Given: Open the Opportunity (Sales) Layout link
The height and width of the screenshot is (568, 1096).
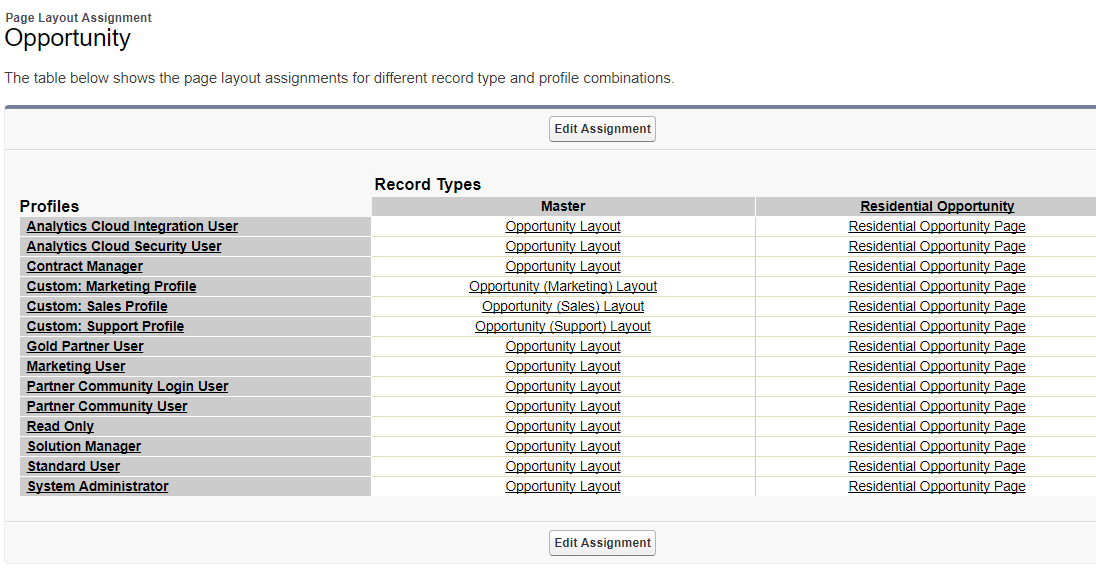Looking at the screenshot, I should tap(563, 307).
